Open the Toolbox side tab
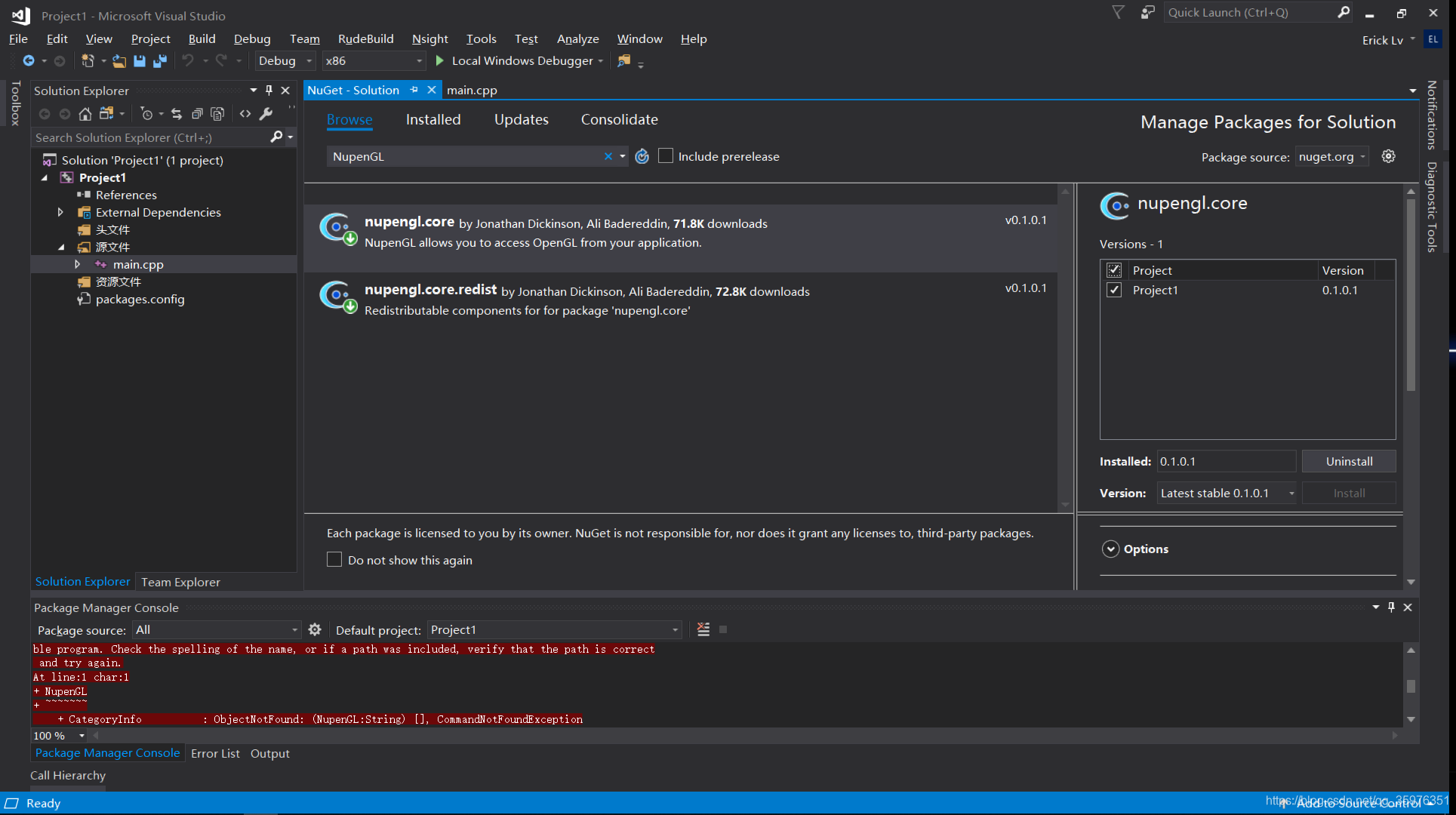Screen dimensions: 1456x815 click(15, 102)
